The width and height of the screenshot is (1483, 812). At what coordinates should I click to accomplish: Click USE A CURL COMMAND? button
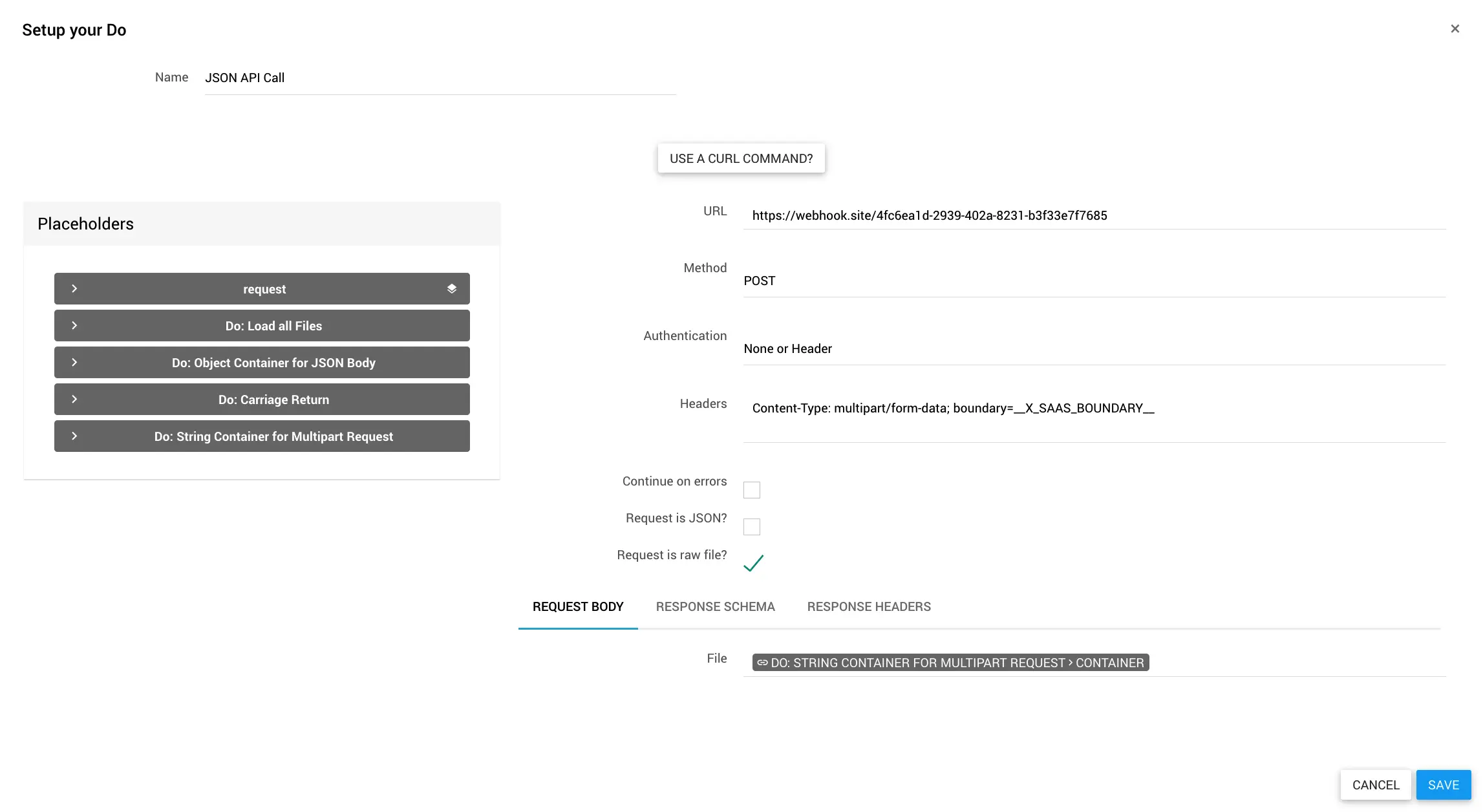741,158
